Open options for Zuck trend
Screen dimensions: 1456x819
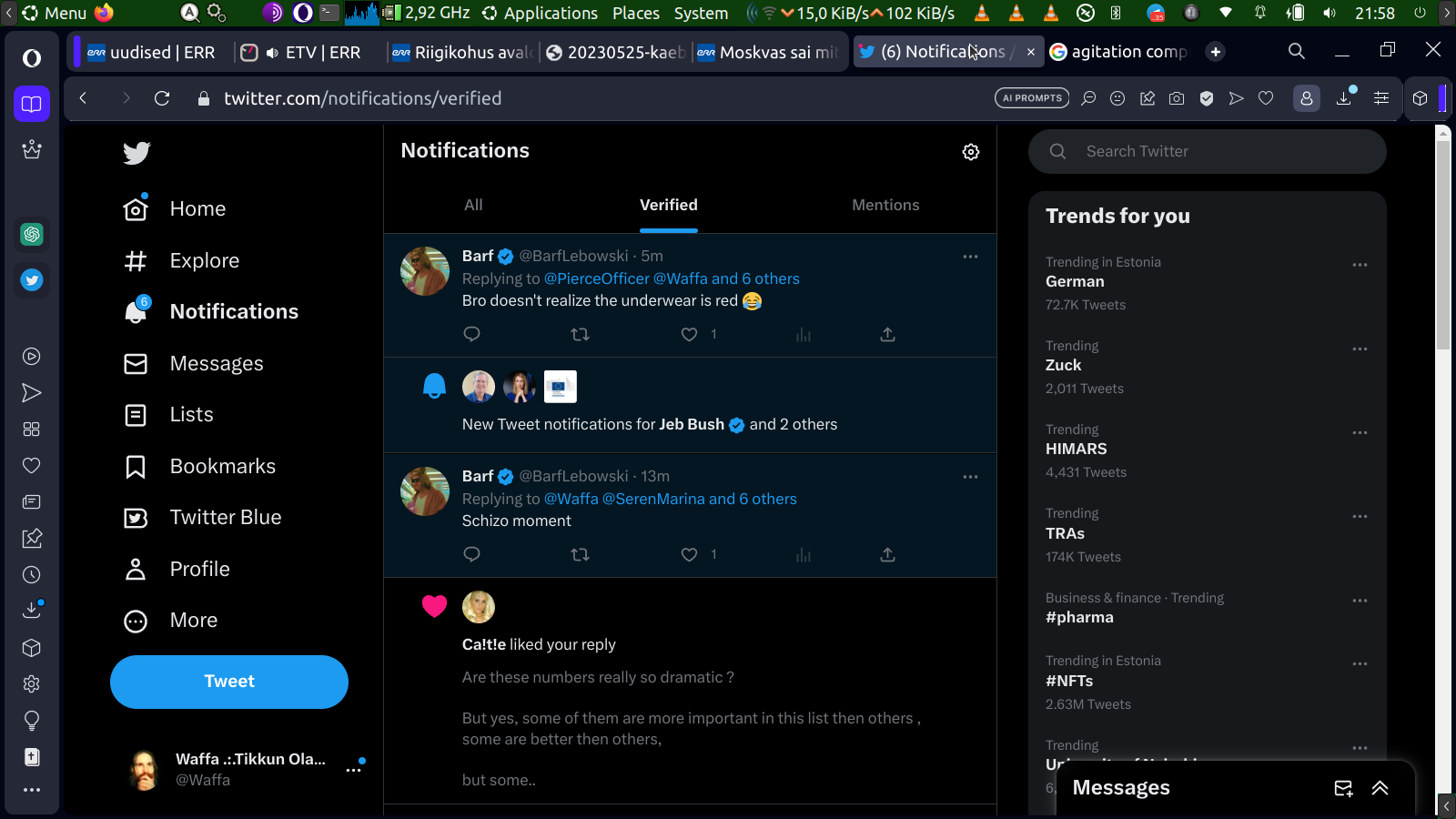click(1360, 349)
